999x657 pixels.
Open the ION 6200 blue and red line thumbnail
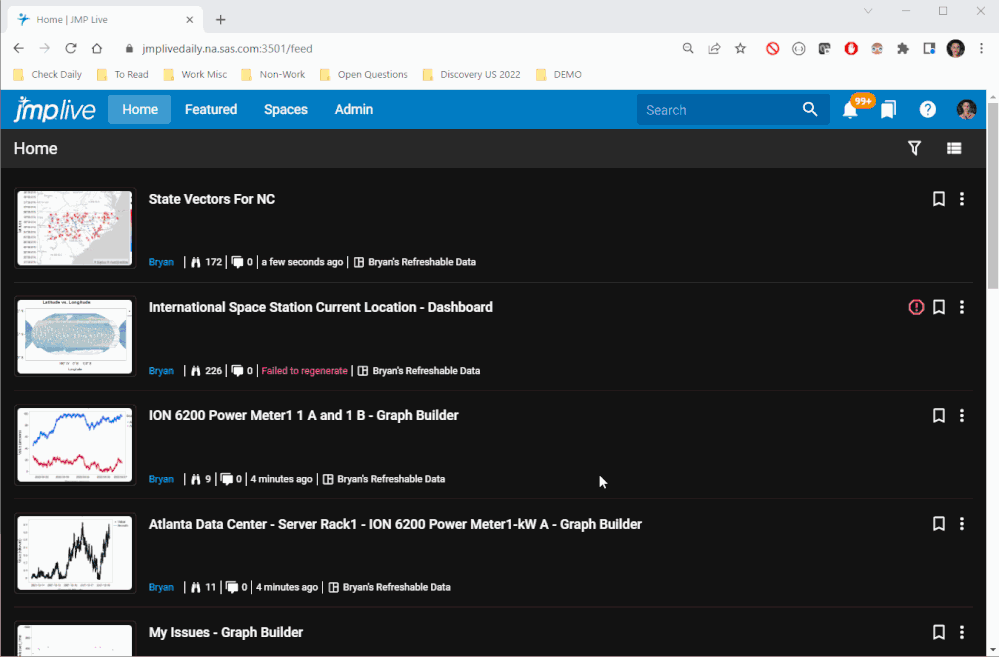(75, 445)
